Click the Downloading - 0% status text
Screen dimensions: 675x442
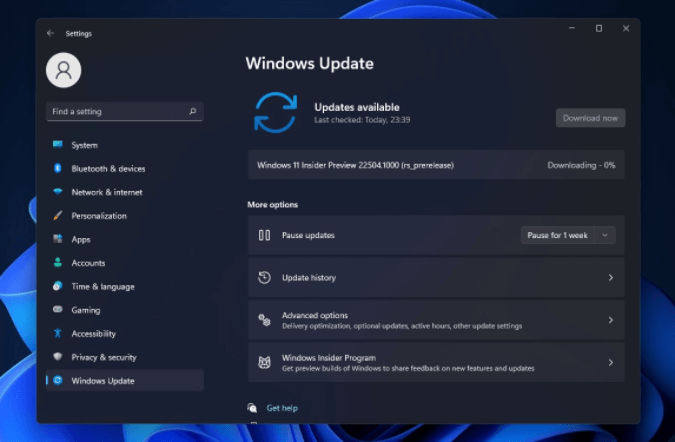tap(581, 165)
